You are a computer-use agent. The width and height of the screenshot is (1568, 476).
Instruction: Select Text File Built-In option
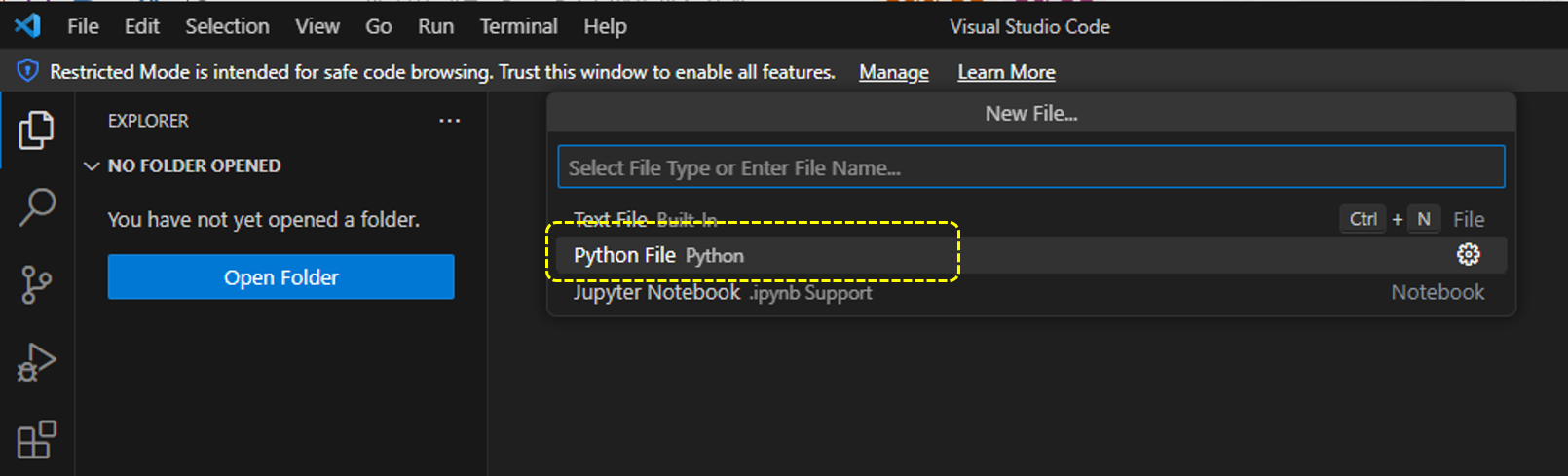tap(1030, 220)
